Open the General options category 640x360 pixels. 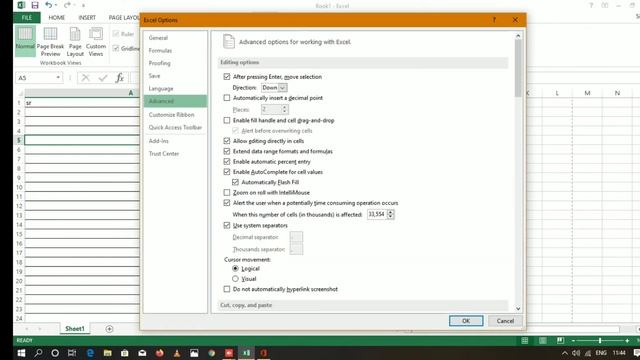click(158, 38)
